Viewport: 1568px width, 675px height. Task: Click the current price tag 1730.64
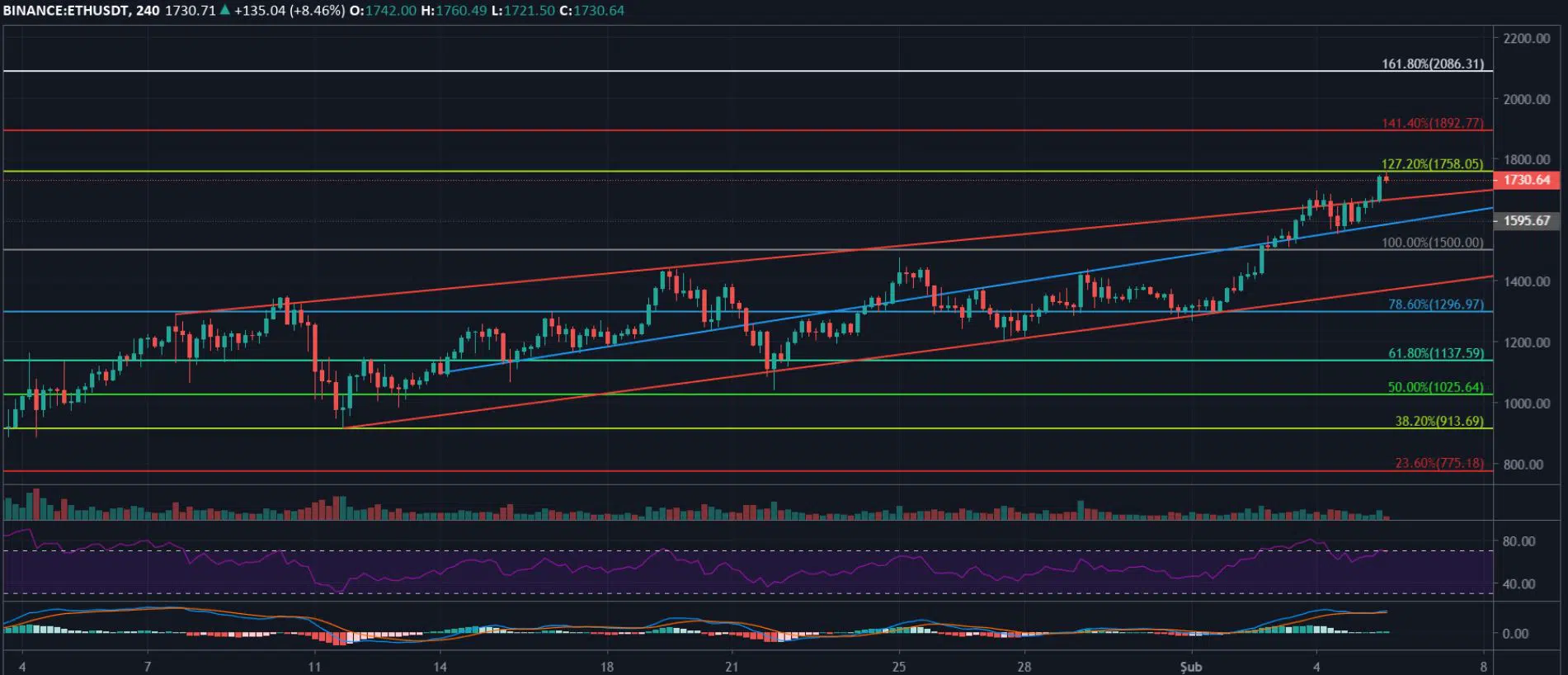(1526, 180)
